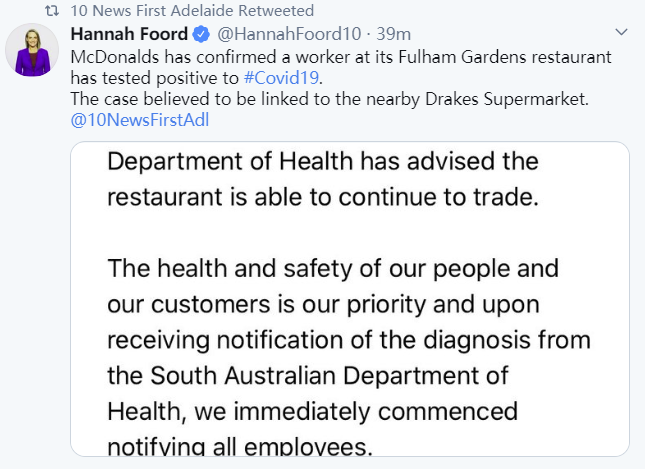Click "the South Australian Department of" line
645x469 pixels.
tap(306, 376)
